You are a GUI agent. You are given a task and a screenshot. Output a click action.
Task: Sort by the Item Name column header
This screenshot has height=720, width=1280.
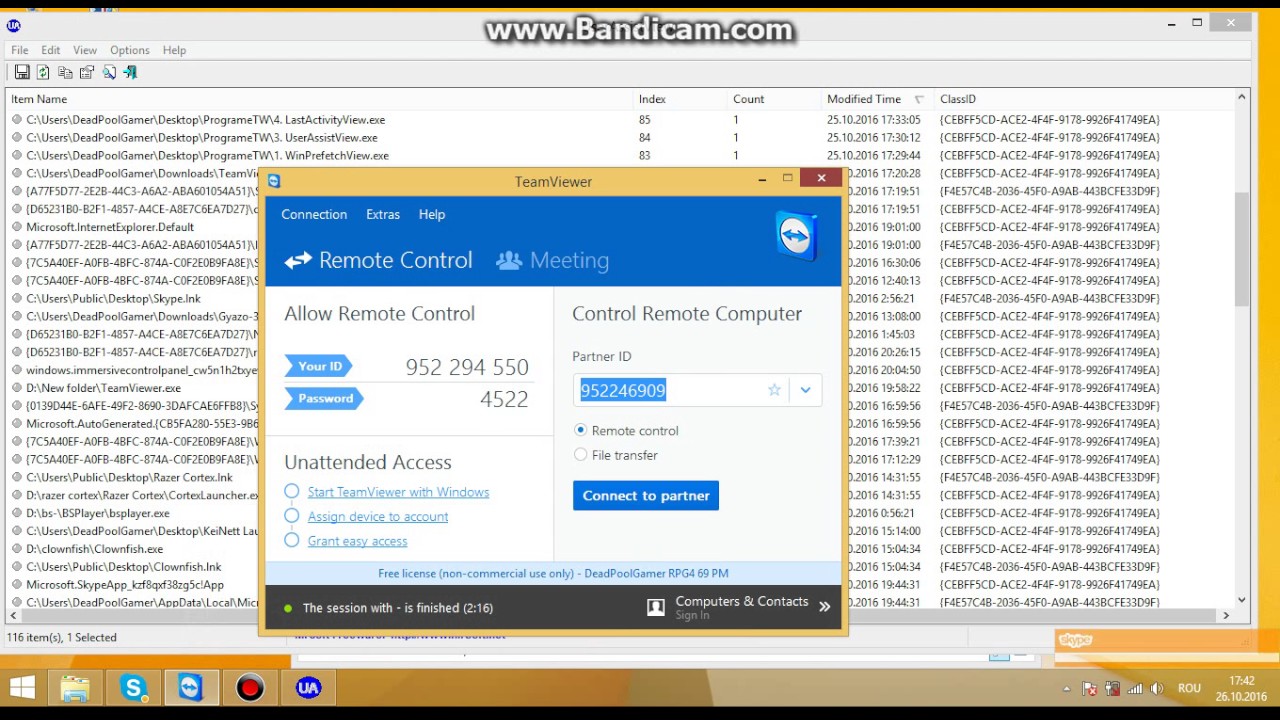[x=320, y=99]
